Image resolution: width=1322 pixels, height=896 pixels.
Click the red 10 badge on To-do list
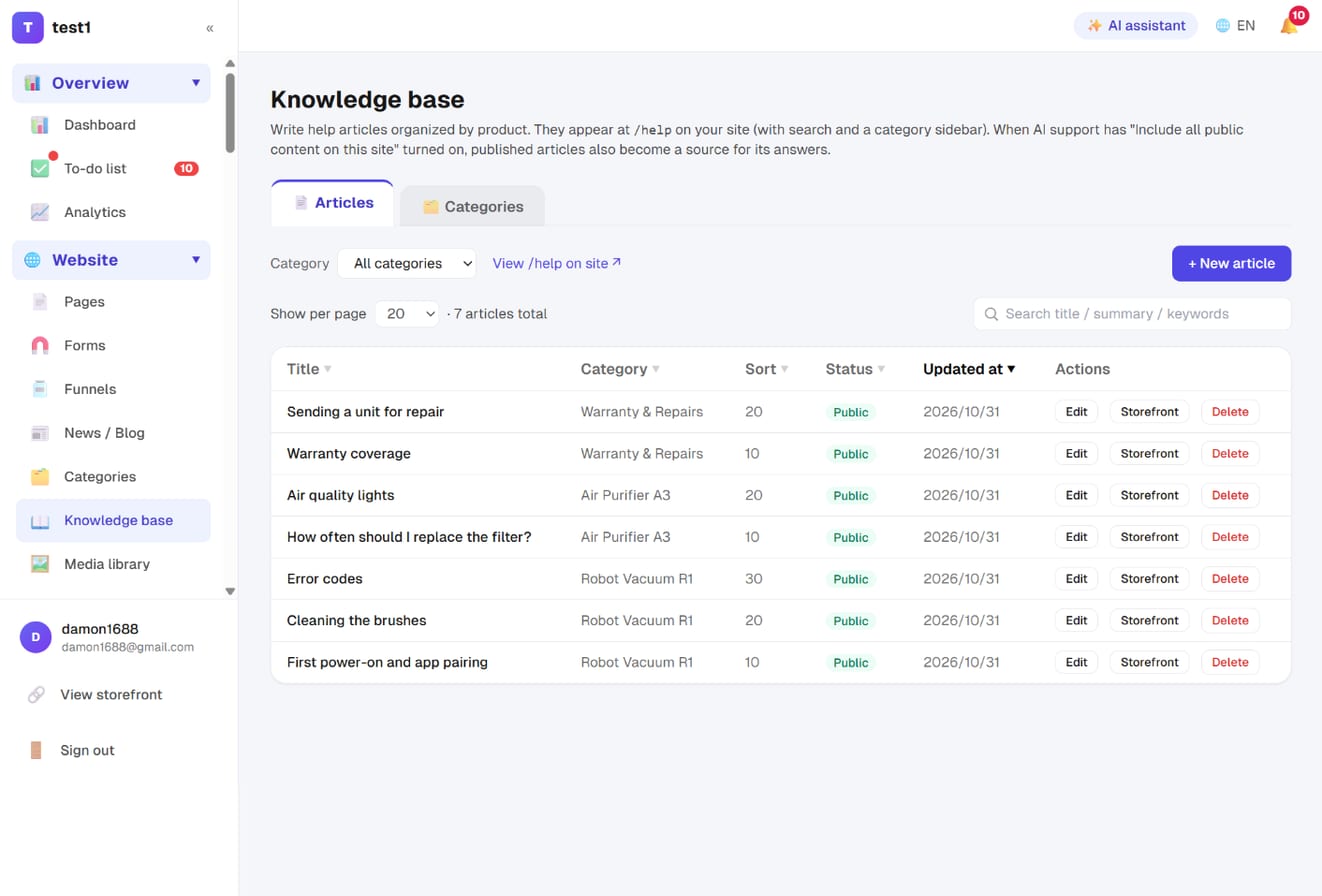tap(186, 169)
